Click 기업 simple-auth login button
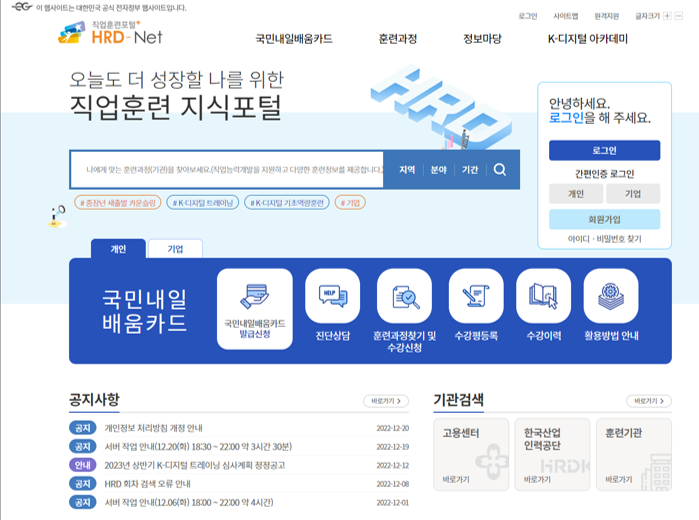 (x=633, y=194)
